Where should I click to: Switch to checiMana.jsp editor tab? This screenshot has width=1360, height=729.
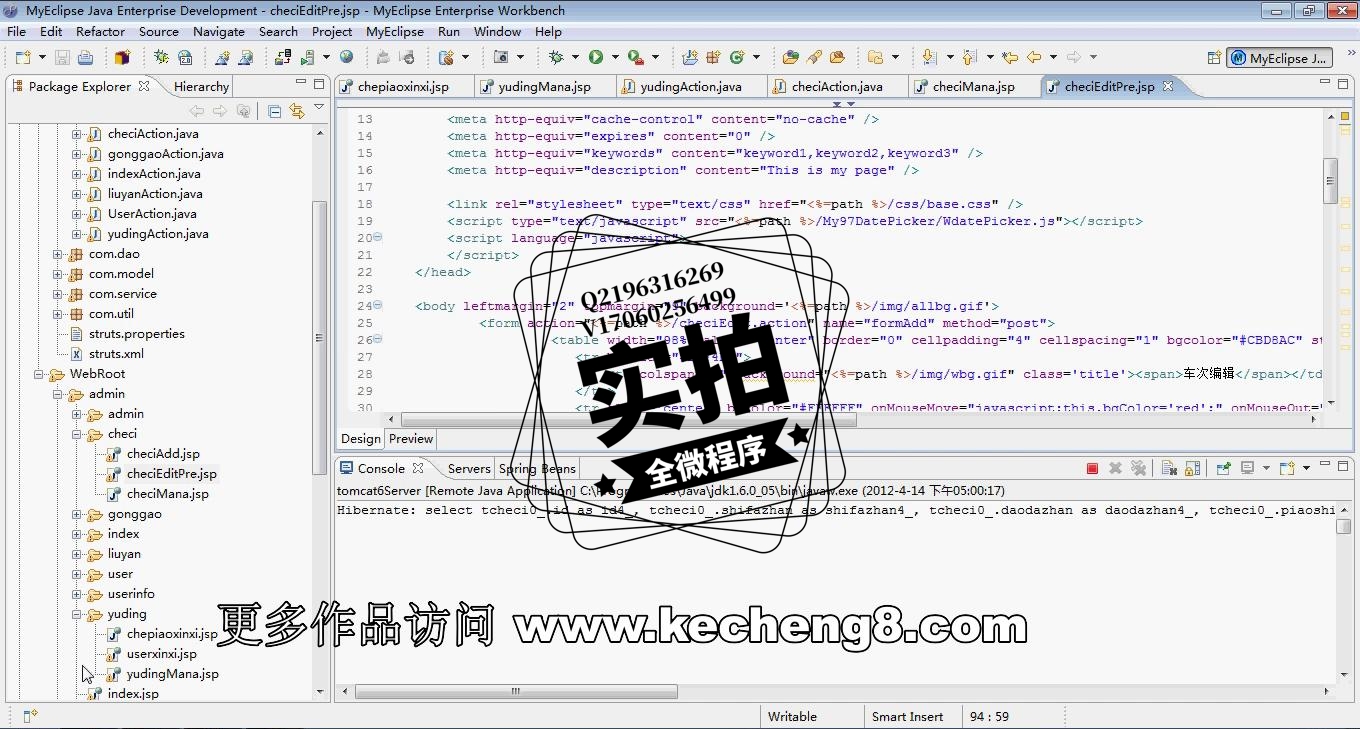(x=973, y=87)
